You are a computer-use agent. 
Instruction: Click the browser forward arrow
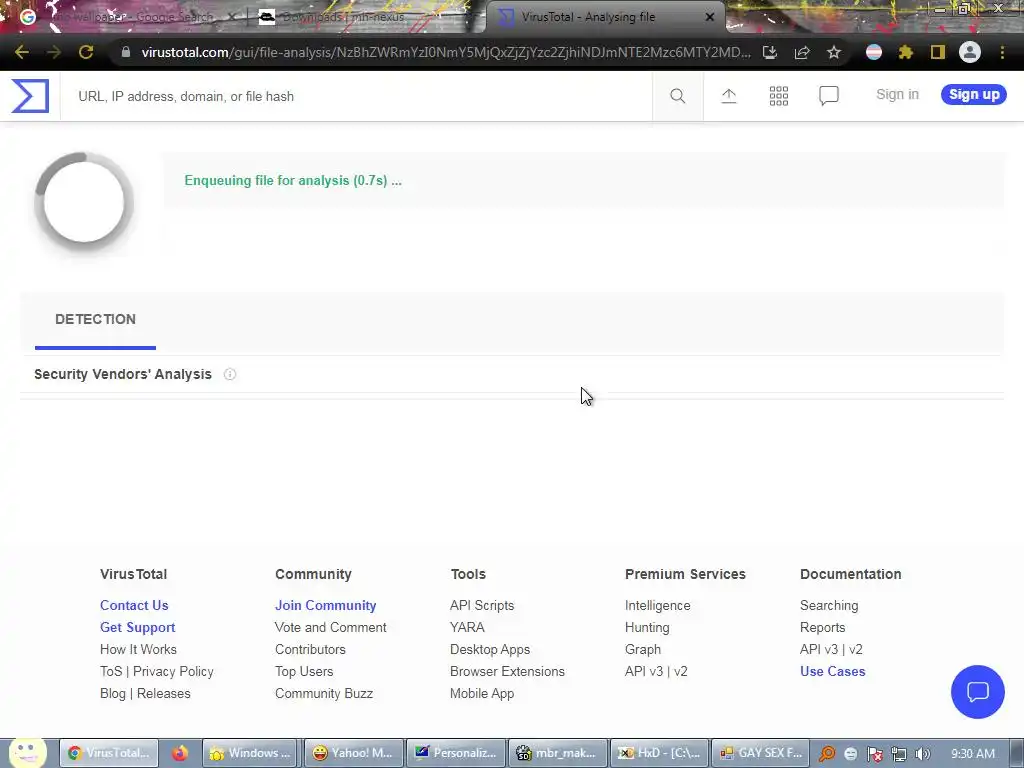54,52
